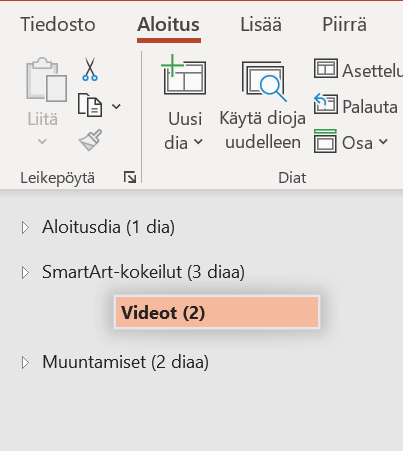Viewport: 403px width, 451px height.
Task: Expand the Aloitusdia section triangle
Action: [25, 228]
